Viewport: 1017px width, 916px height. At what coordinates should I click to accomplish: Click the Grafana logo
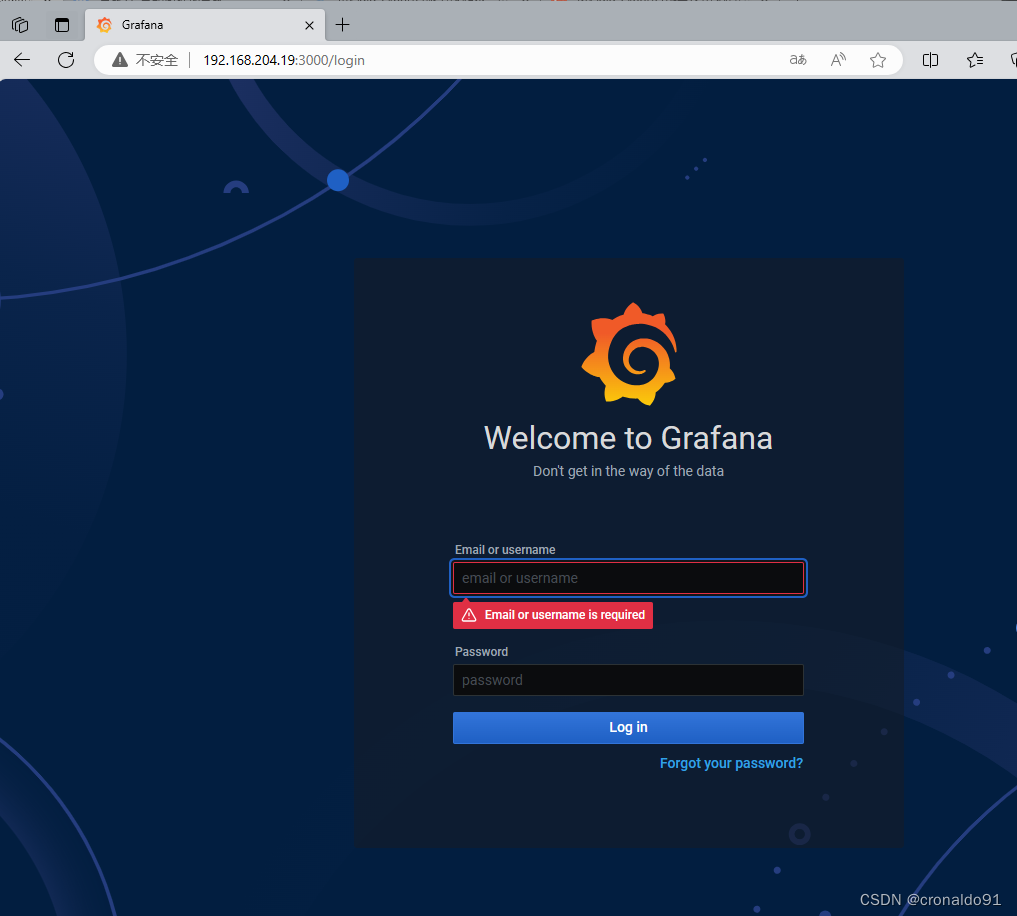[x=629, y=354]
